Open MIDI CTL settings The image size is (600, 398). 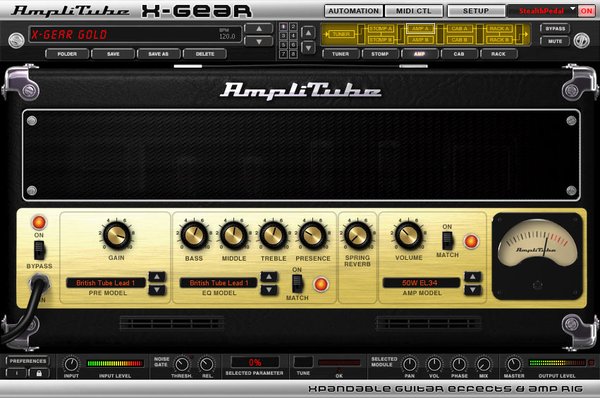tap(414, 11)
